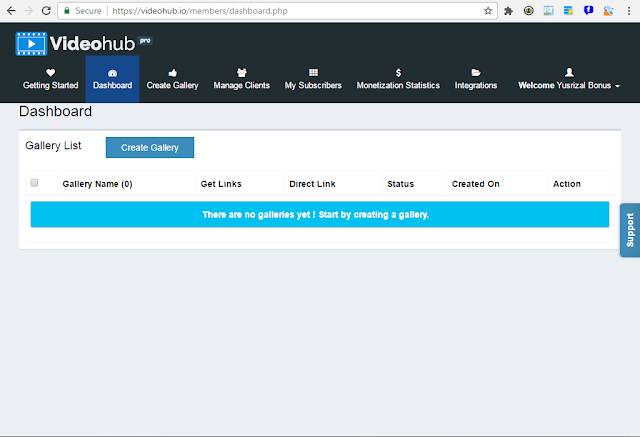Open the Manage Clients menu item

(242, 79)
